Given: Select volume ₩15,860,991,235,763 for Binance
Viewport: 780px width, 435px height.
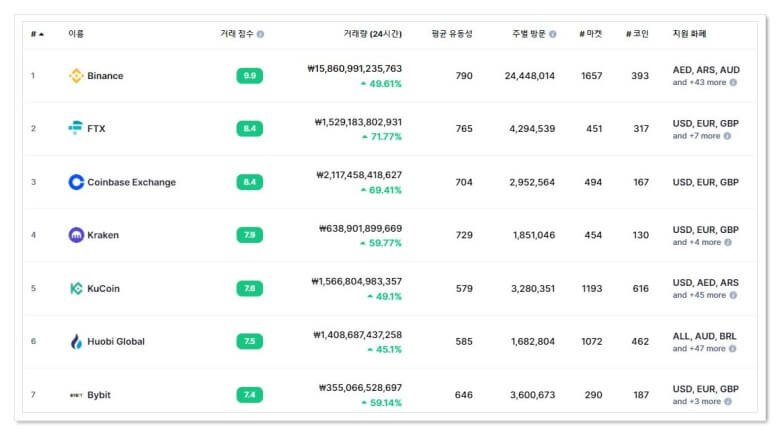Looking at the screenshot, I should (x=355, y=69).
